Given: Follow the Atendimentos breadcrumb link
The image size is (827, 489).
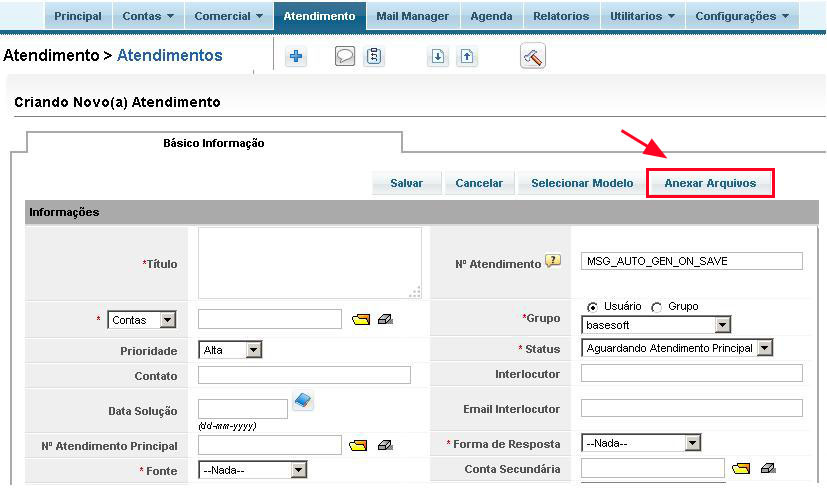Looking at the screenshot, I should point(170,55).
